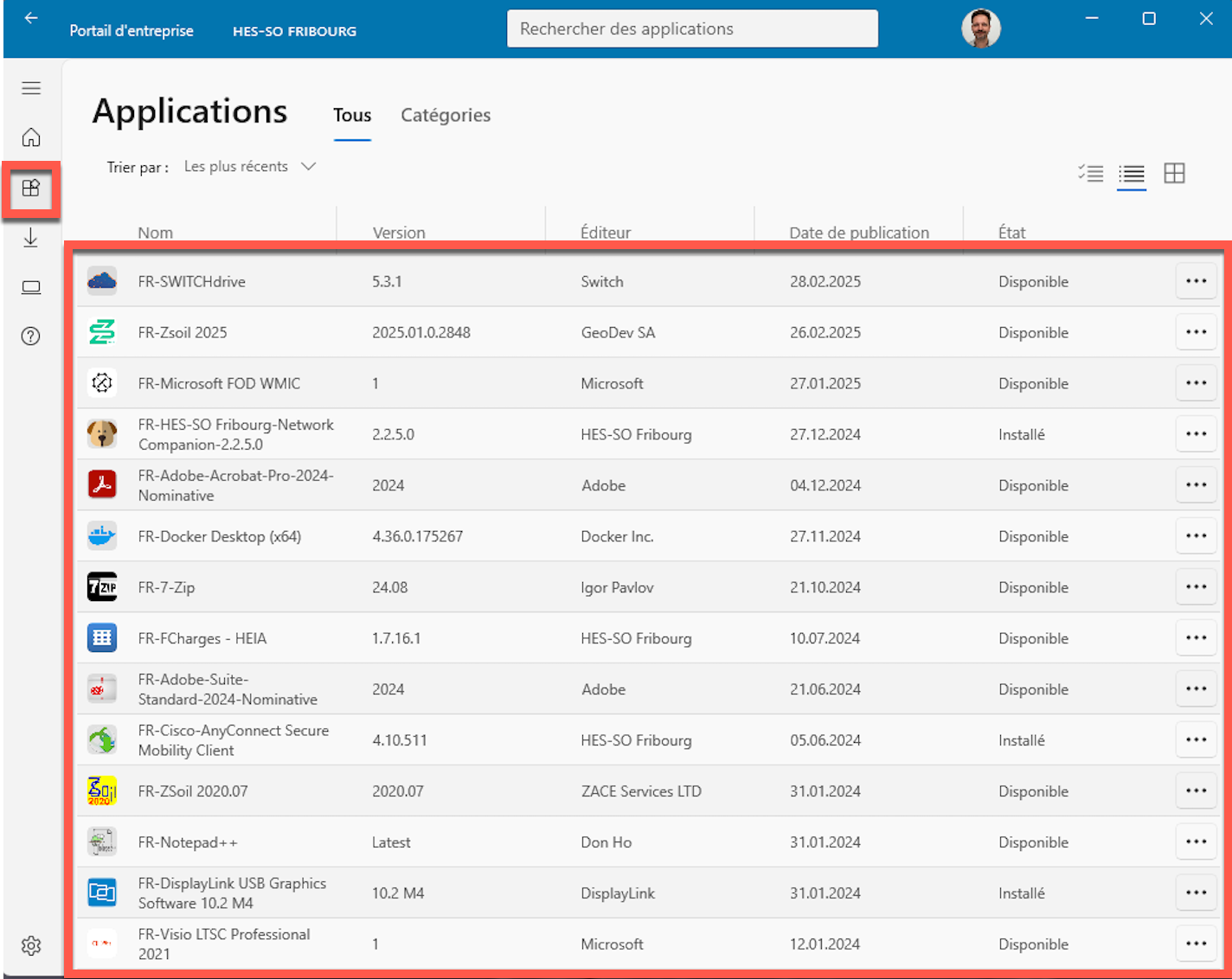
Task: Go to the Home page icon
Action: pos(31,138)
